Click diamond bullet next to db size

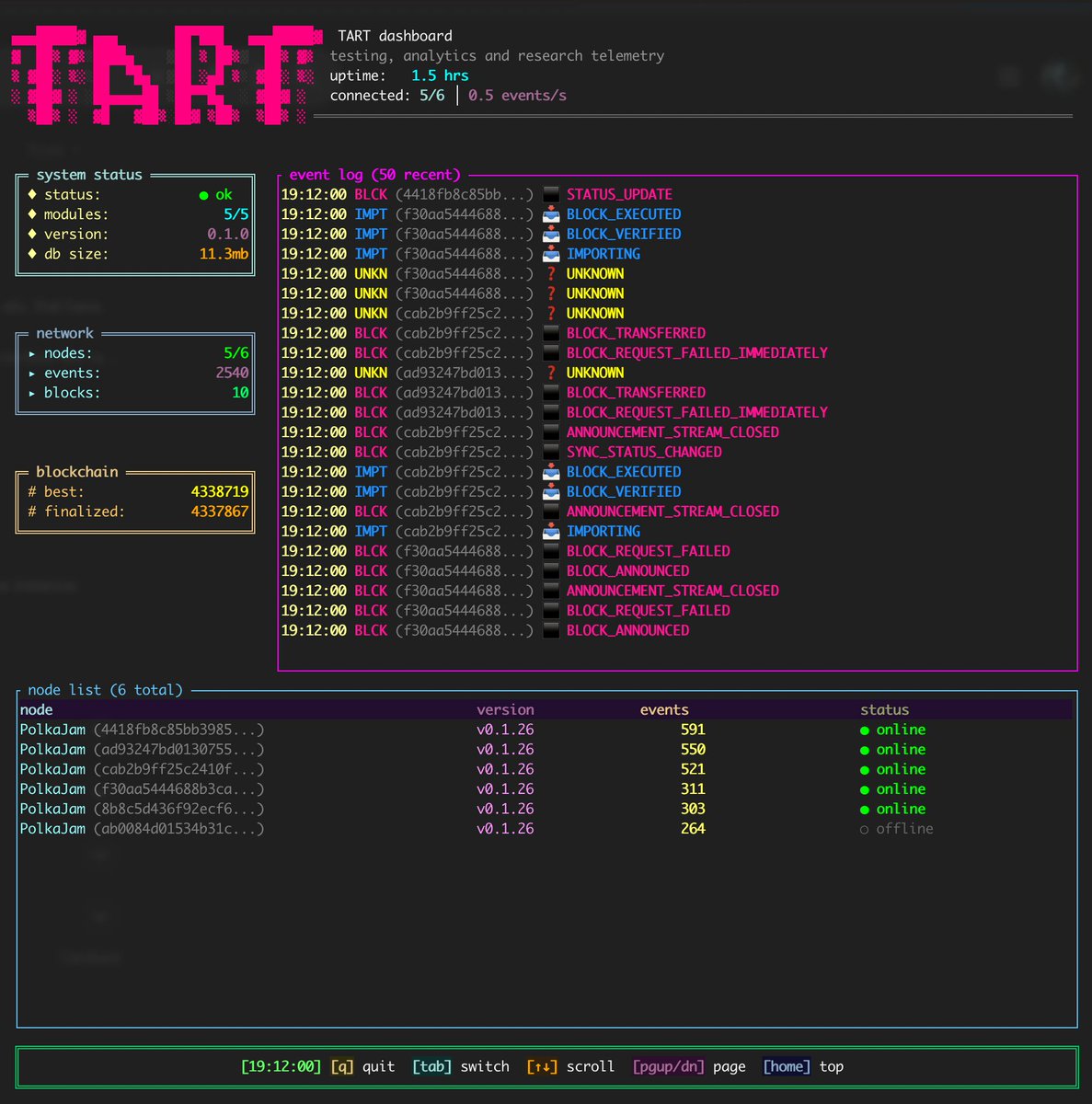point(32,254)
